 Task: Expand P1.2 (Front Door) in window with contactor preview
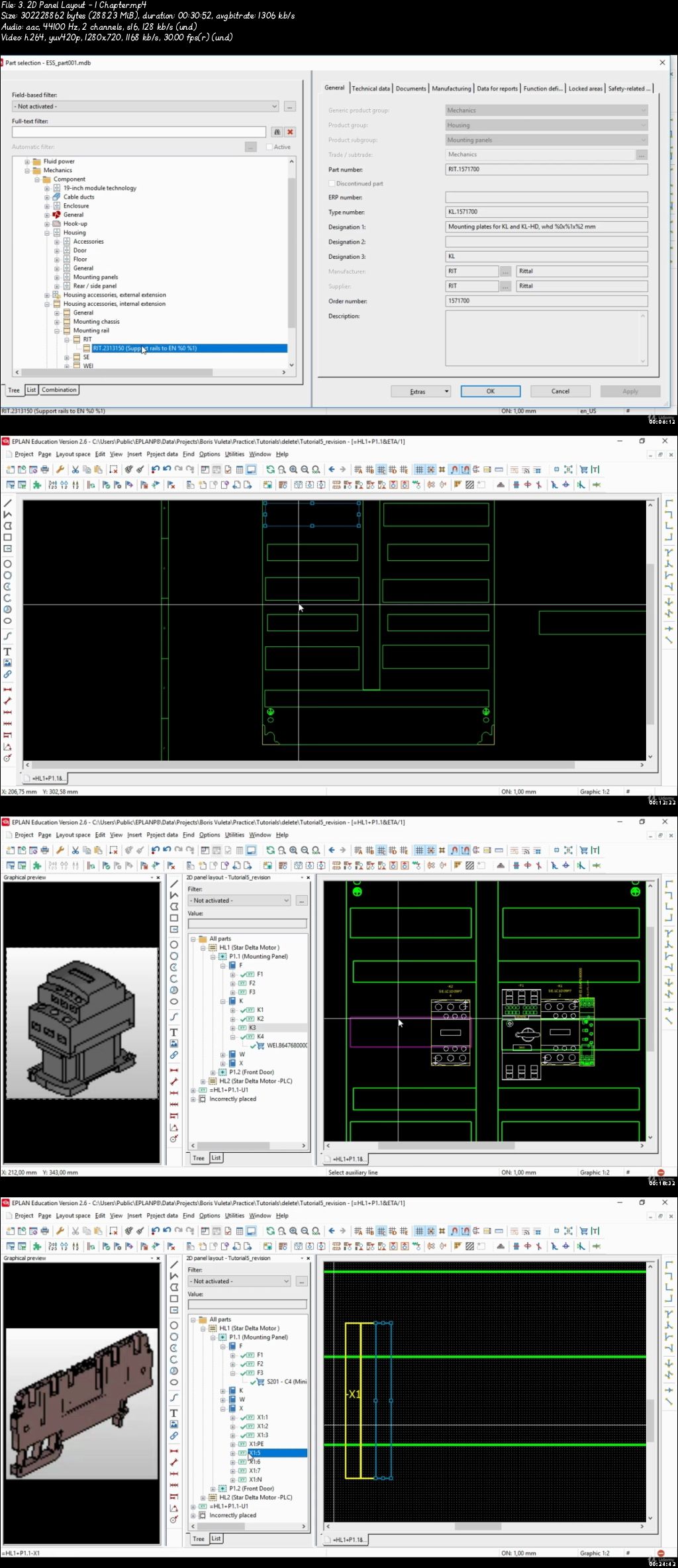click(x=213, y=1072)
